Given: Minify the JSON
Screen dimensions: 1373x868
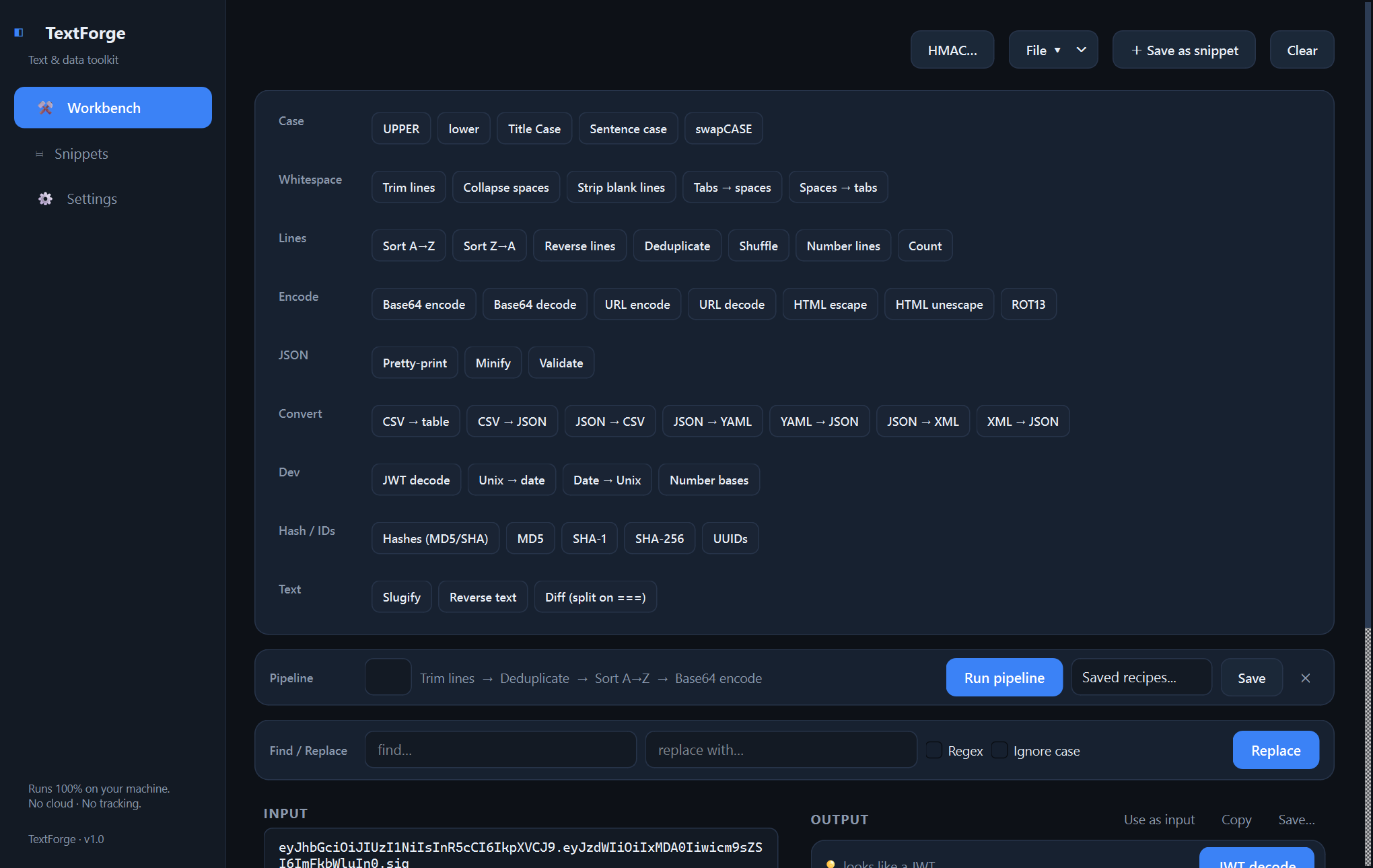Looking at the screenshot, I should click(493, 363).
